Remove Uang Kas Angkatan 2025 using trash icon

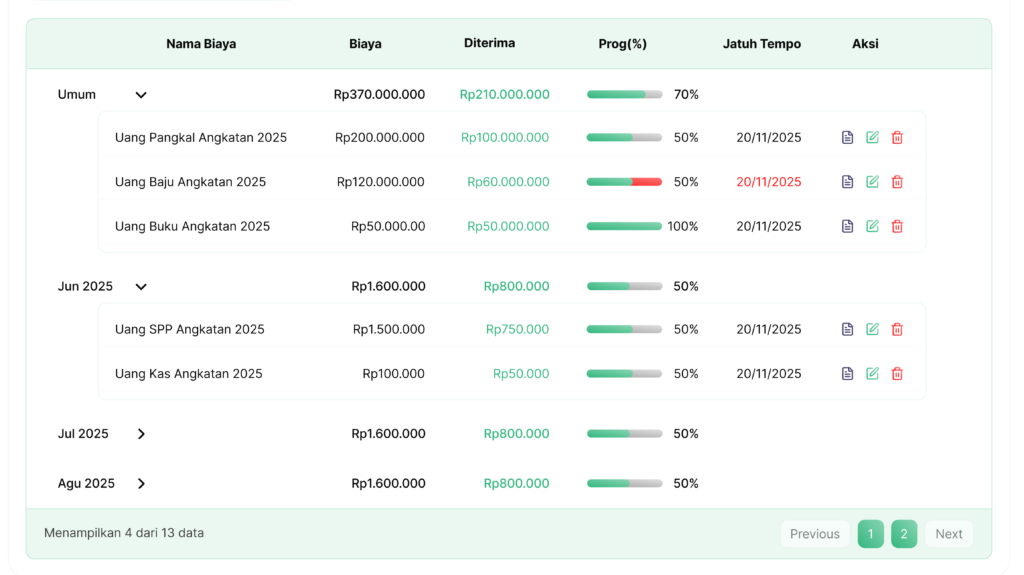pos(897,374)
